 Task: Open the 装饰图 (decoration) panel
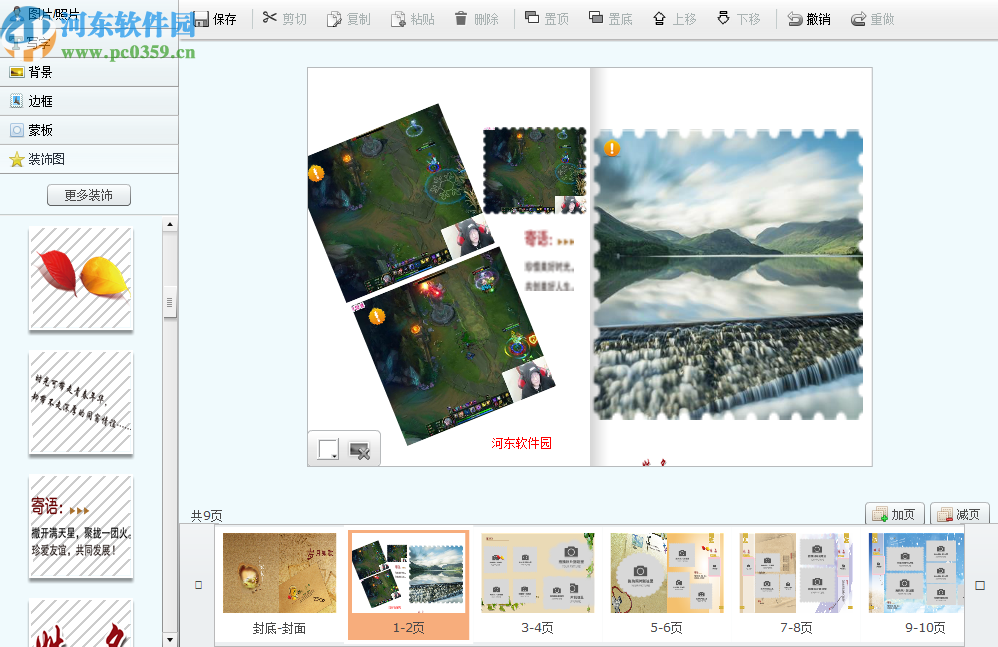tap(89, 159)
